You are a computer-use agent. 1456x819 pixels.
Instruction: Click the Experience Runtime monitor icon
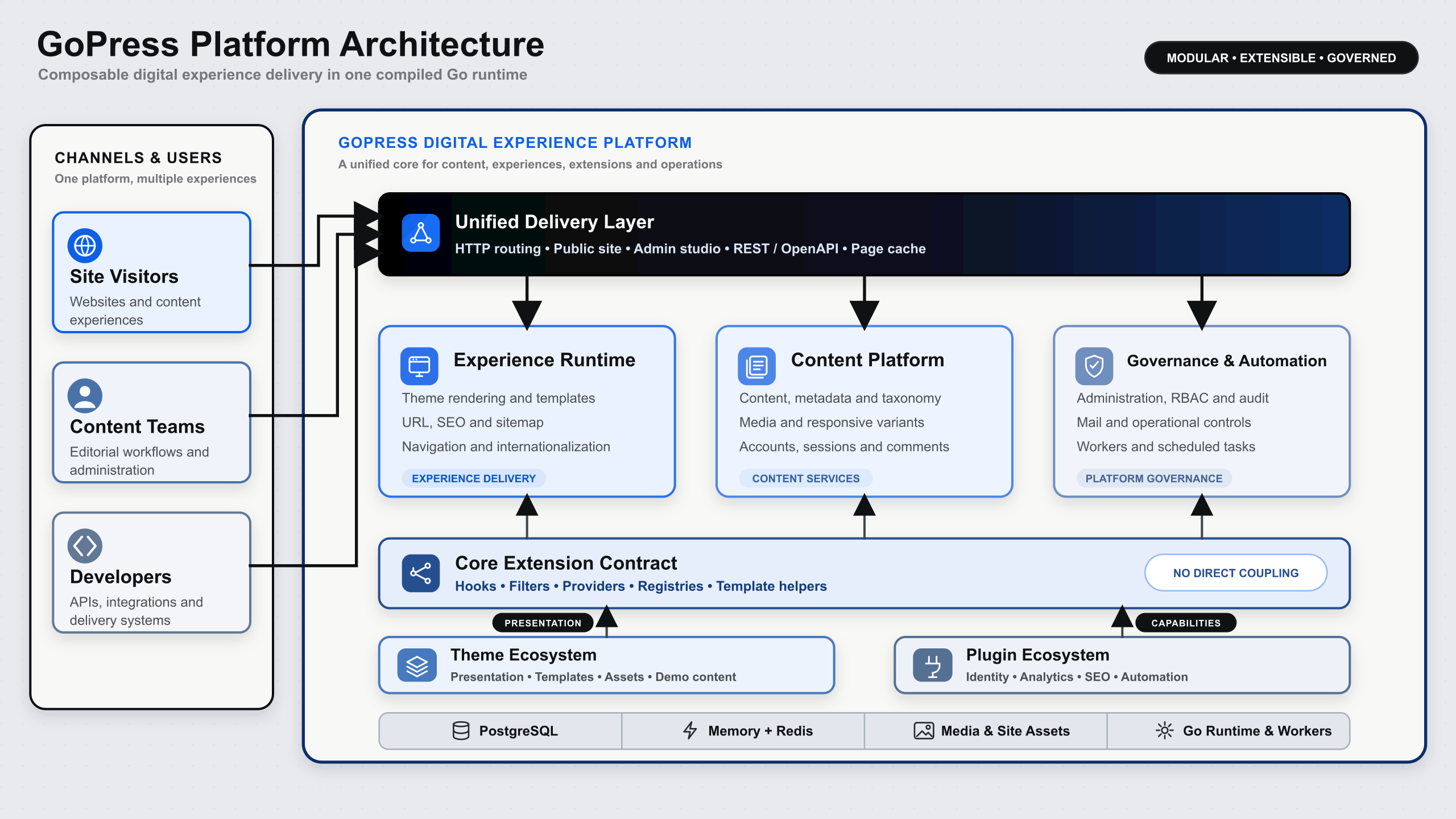click(419, 366)
